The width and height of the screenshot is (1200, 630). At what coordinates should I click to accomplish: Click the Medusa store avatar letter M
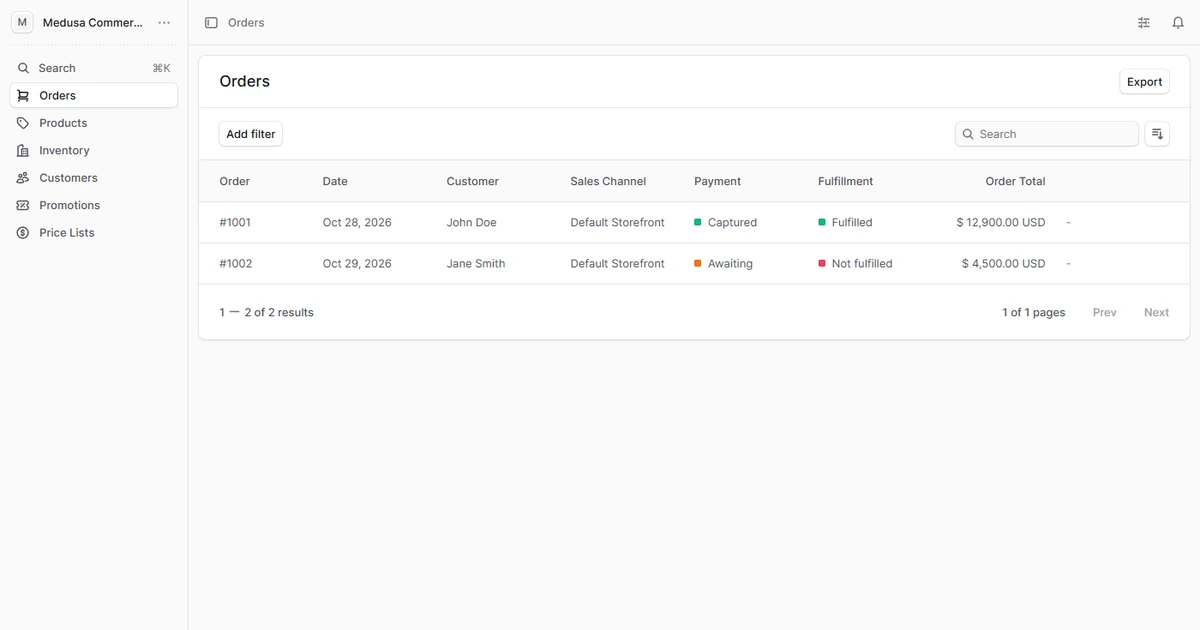[22, 22]
